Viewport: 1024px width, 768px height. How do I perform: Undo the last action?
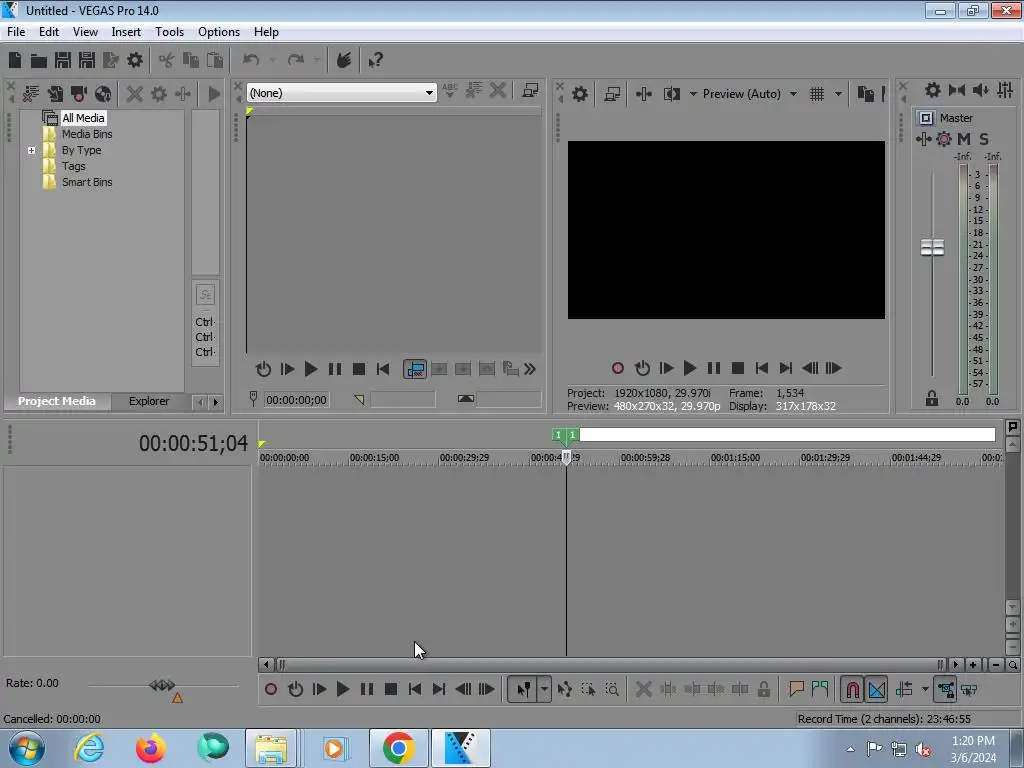click(x=251, y=60)
